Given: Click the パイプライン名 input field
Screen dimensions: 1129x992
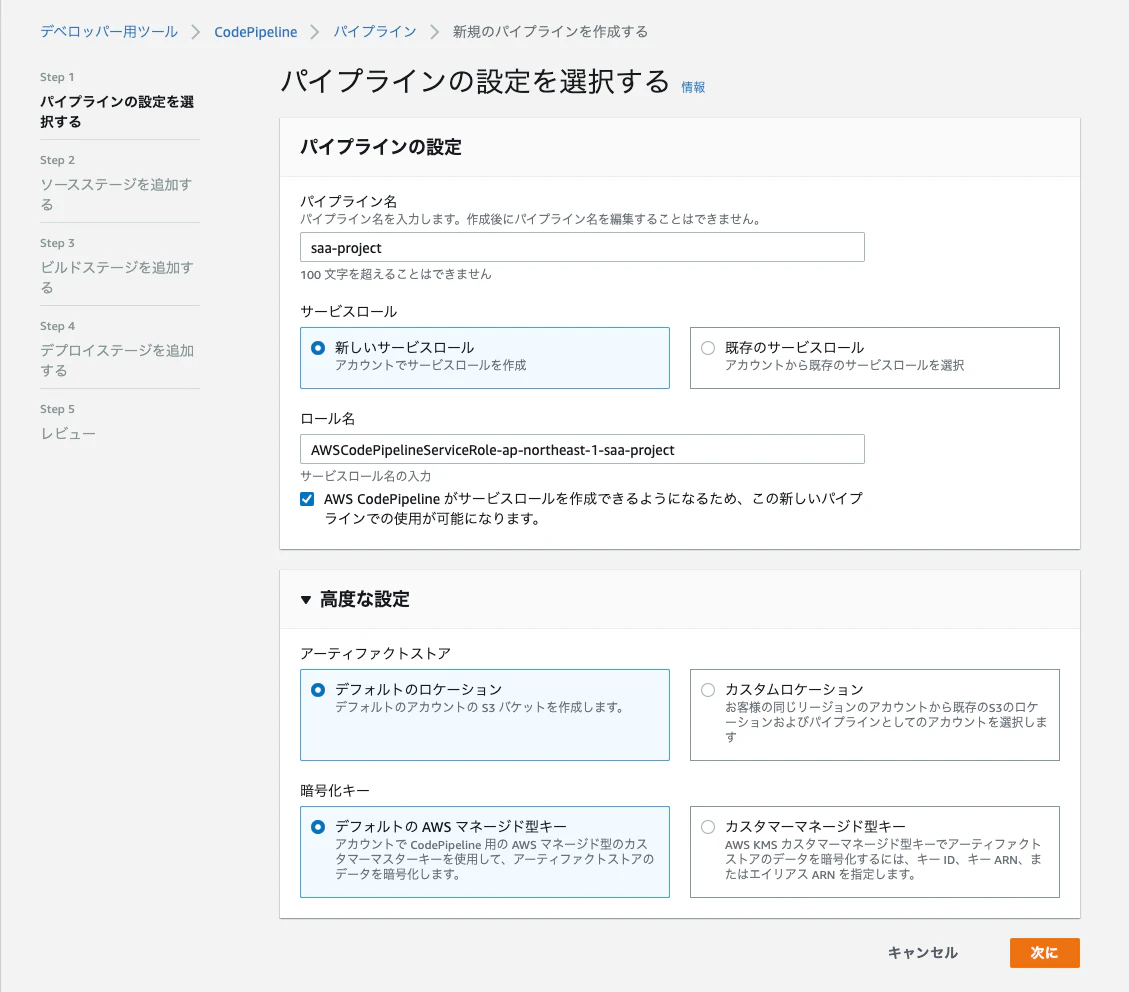Looking at the screenshot, I should coord(582,248).
